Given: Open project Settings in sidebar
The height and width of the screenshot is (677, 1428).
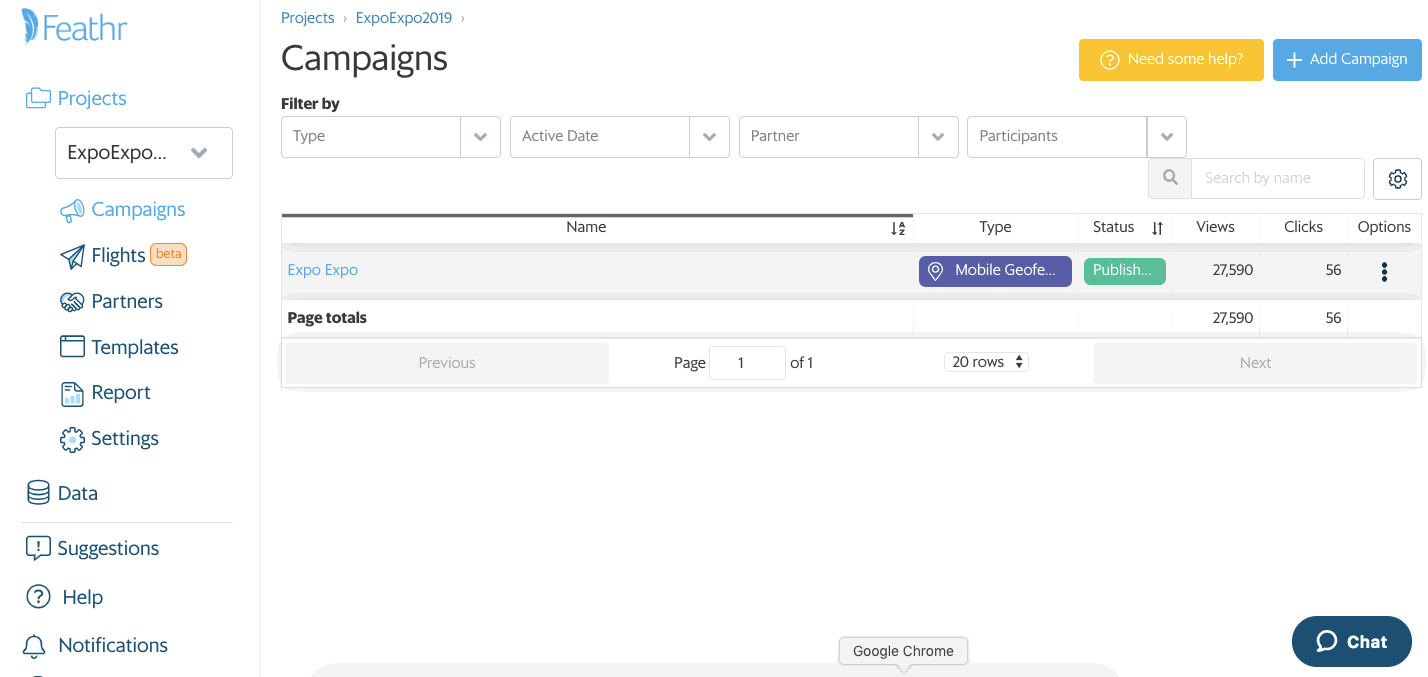Looking at the screenshot, I should click(x=124, y=439).
